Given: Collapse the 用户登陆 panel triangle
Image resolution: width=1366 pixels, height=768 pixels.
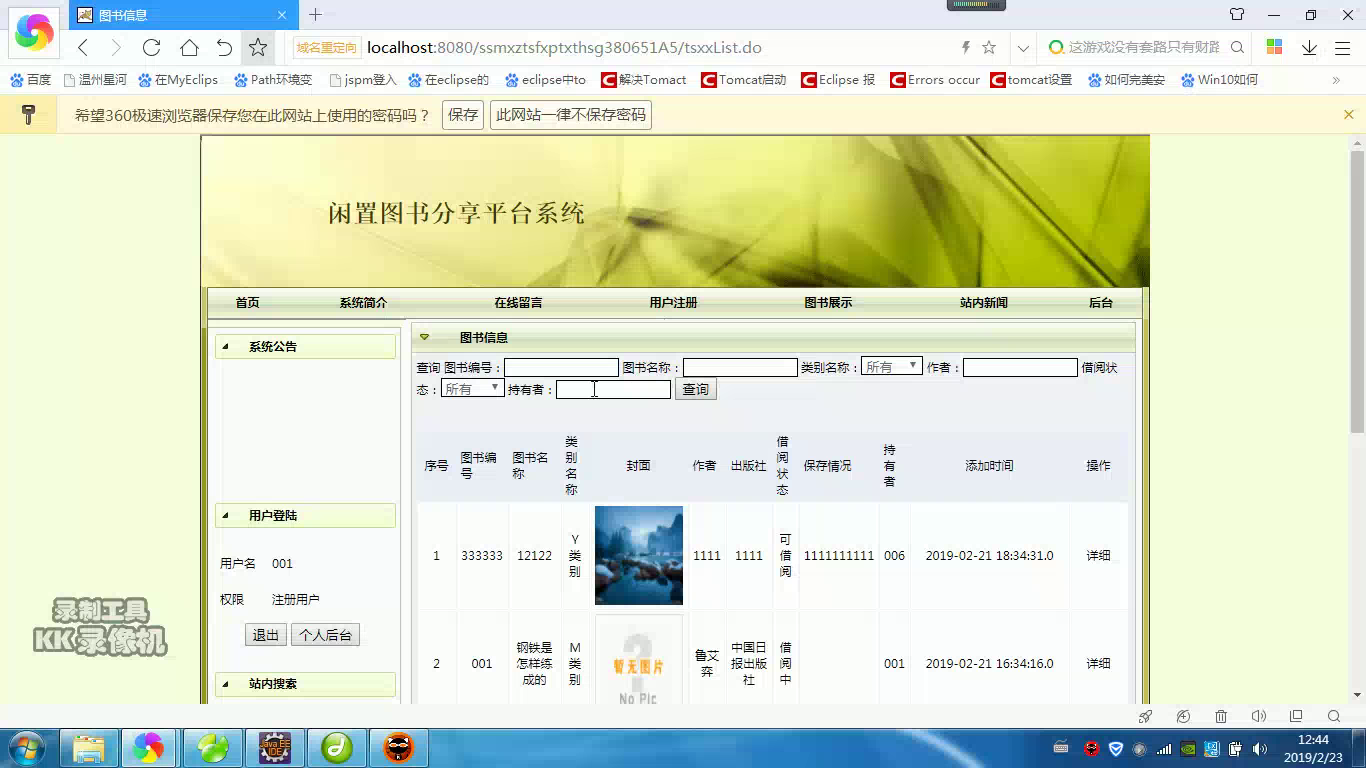Looking at the screenshot, I should (225, 515).
